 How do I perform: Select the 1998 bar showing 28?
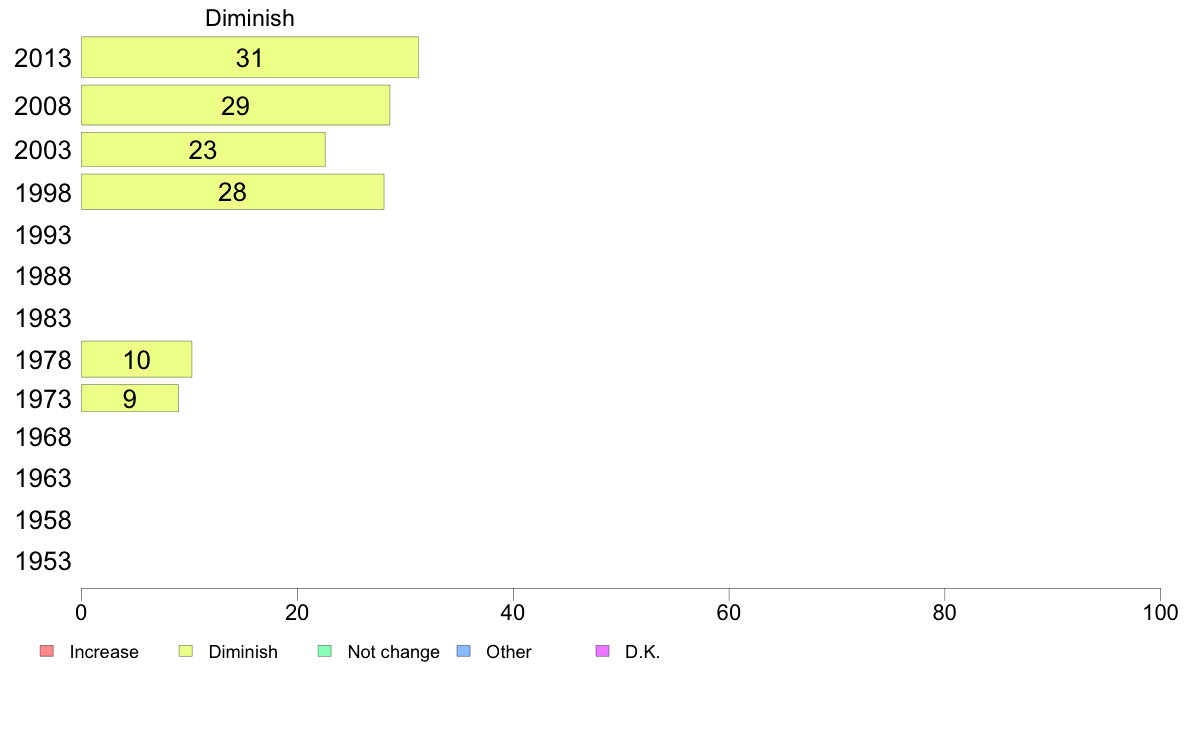click(233, 192)
